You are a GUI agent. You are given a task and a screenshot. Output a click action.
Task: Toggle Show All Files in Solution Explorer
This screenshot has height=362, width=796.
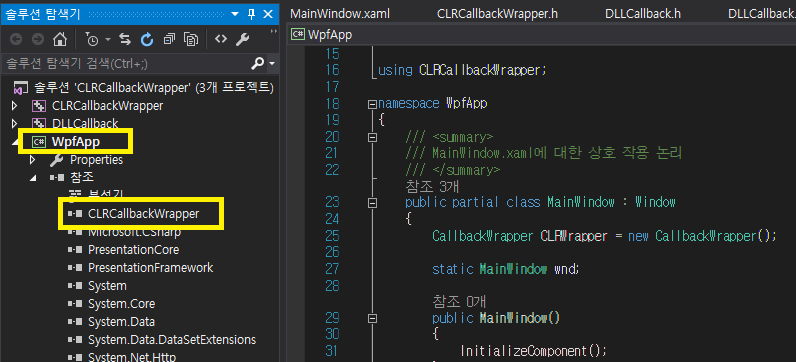[191, 39]
